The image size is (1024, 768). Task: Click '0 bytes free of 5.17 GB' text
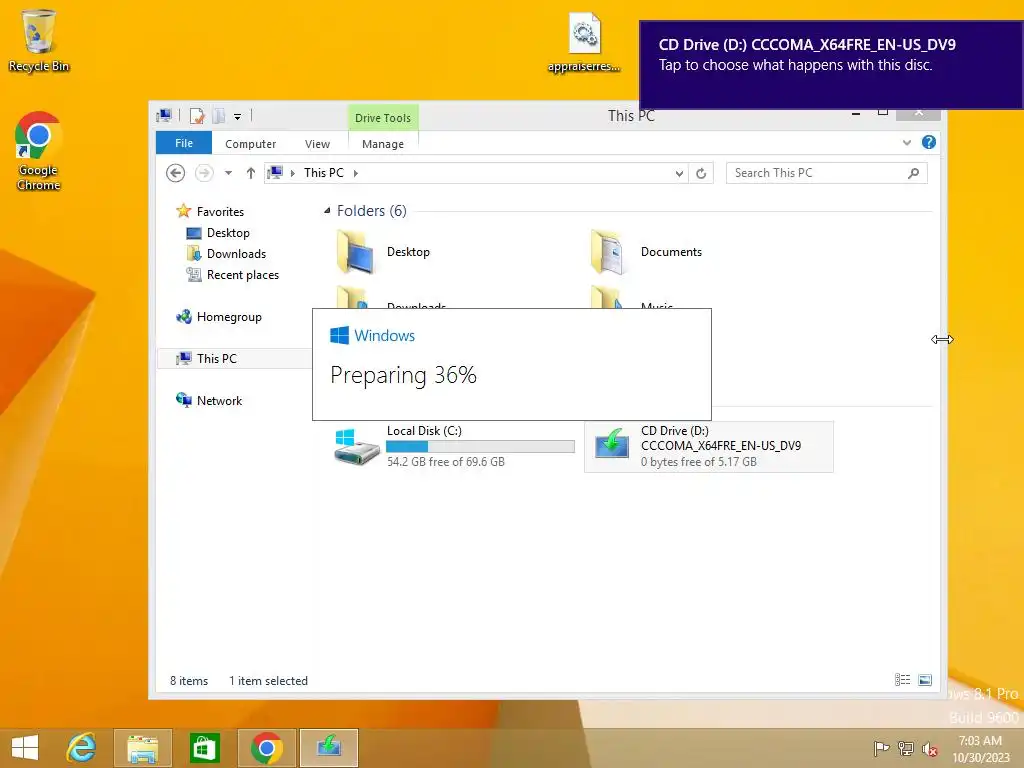(699, 462)
